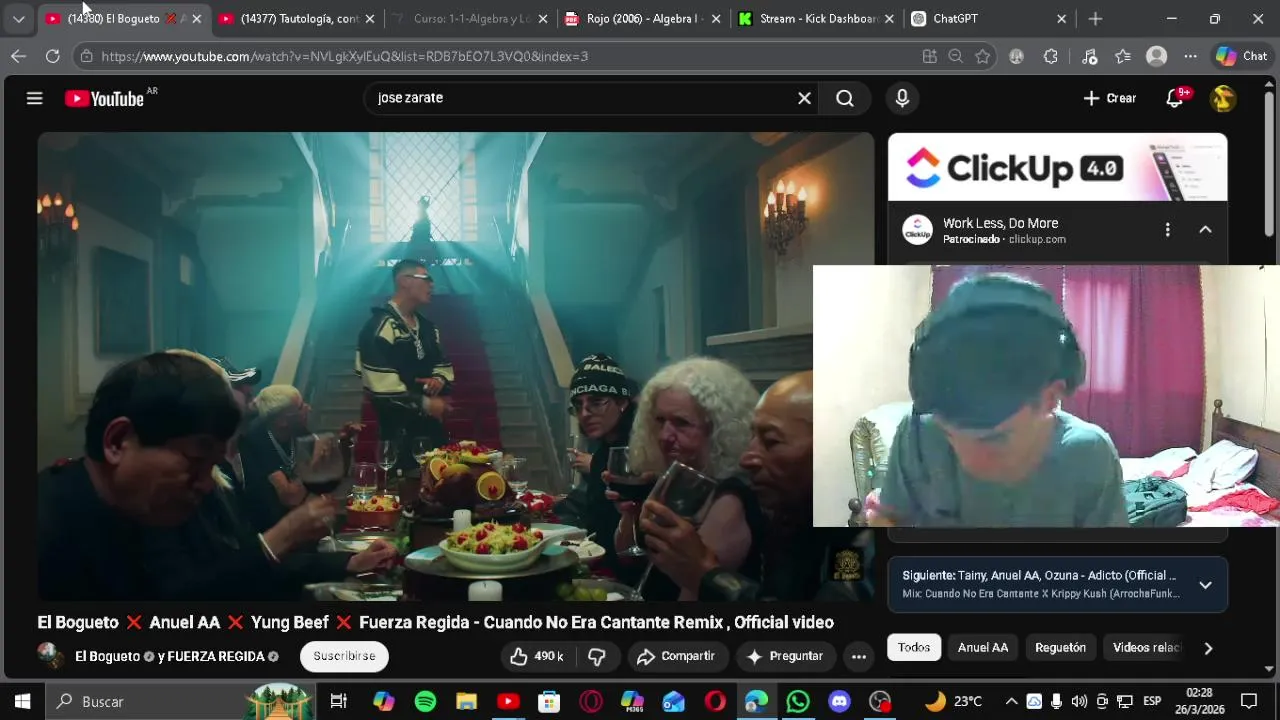The width and height of the screenshot is (1280, 720).
Task: Add the page to favorites with the star
Action: point(983,57)
